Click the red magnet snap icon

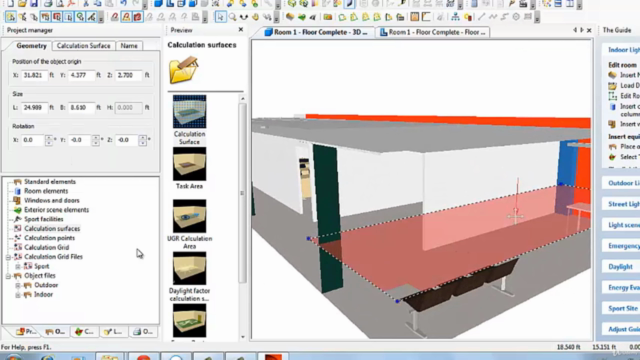pyautogui.click(x=115, y=17)
